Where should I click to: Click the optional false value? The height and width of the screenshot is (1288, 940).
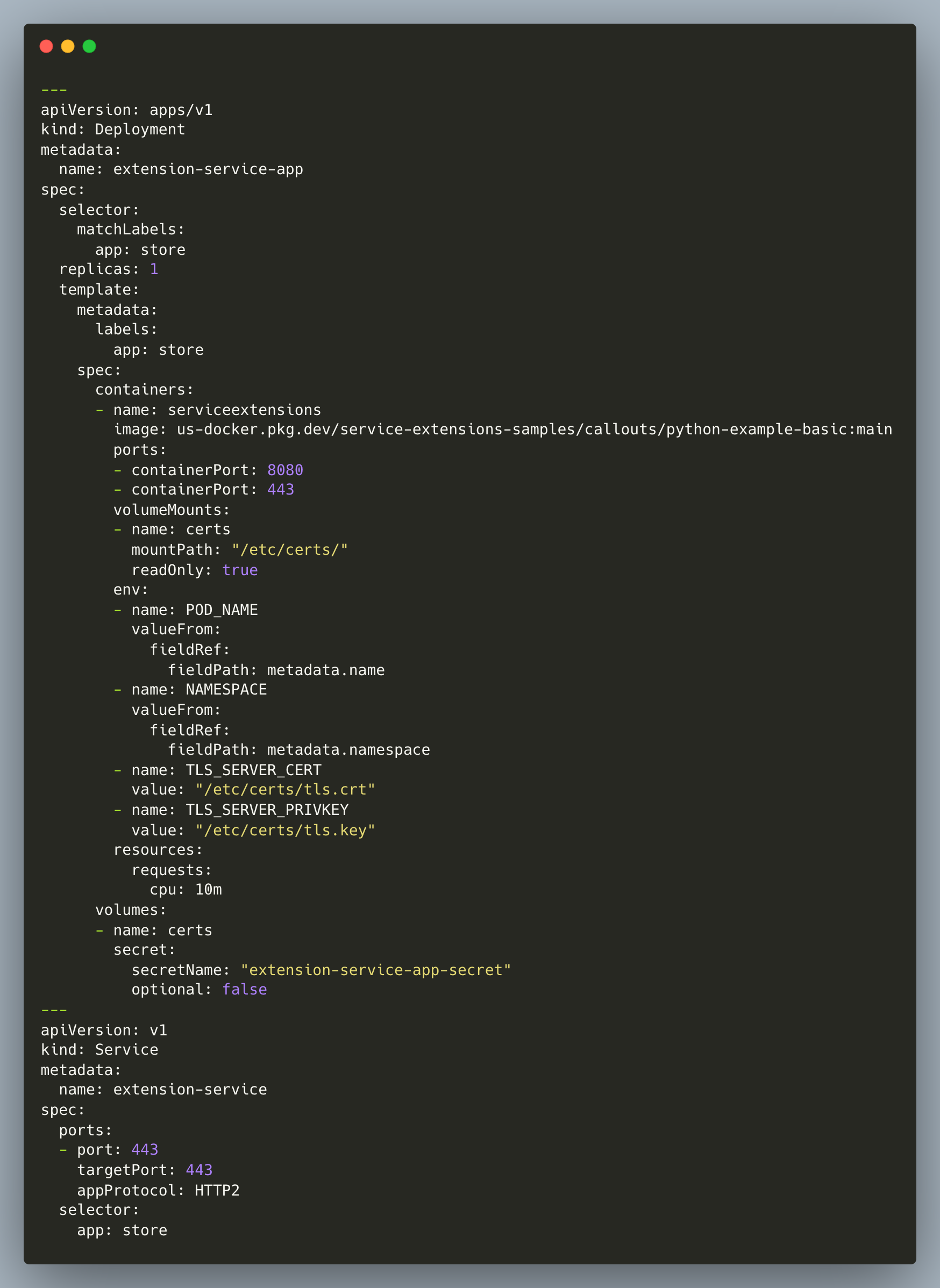244,990
